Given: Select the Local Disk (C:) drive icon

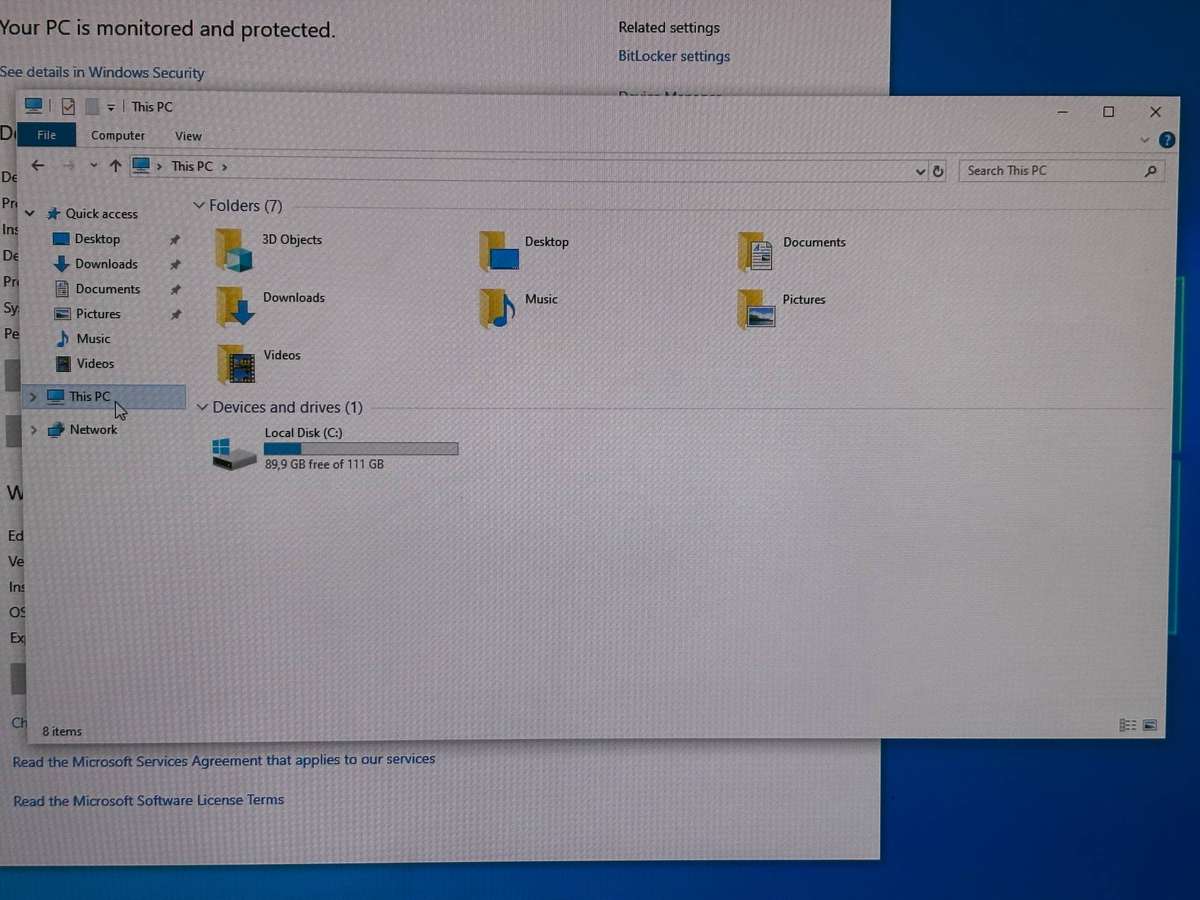Looking at the screenshot, I should point(235,453).
